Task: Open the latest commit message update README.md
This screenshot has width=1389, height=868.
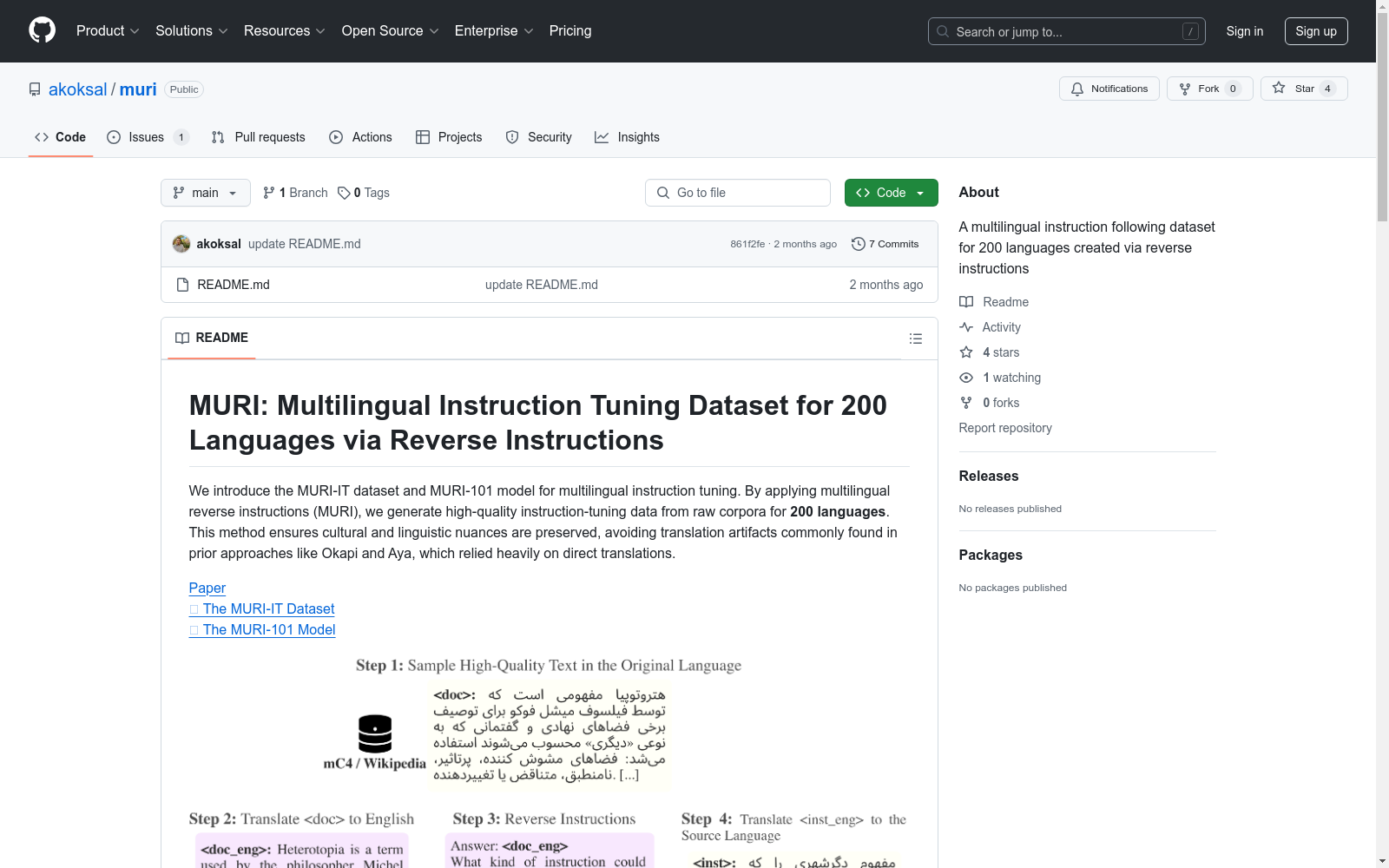Action: [x=305, y=244]
